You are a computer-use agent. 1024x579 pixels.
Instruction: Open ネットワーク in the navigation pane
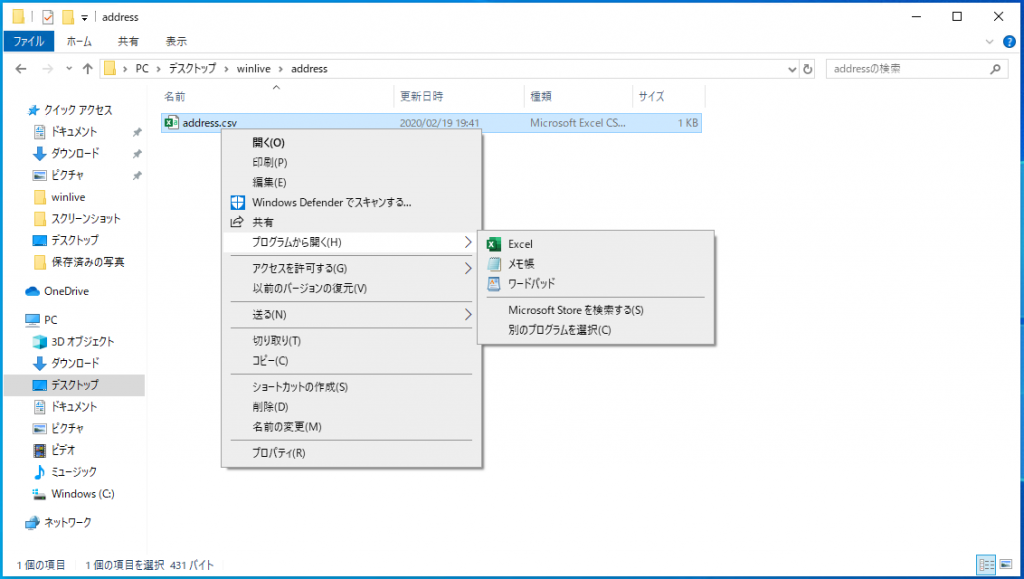click(67, 522)
